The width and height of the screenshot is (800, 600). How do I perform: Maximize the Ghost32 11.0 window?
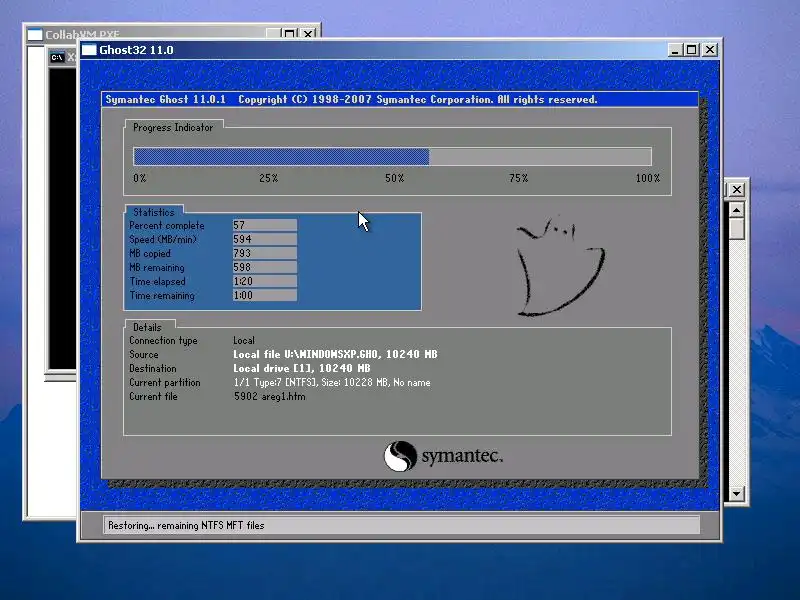692,50
